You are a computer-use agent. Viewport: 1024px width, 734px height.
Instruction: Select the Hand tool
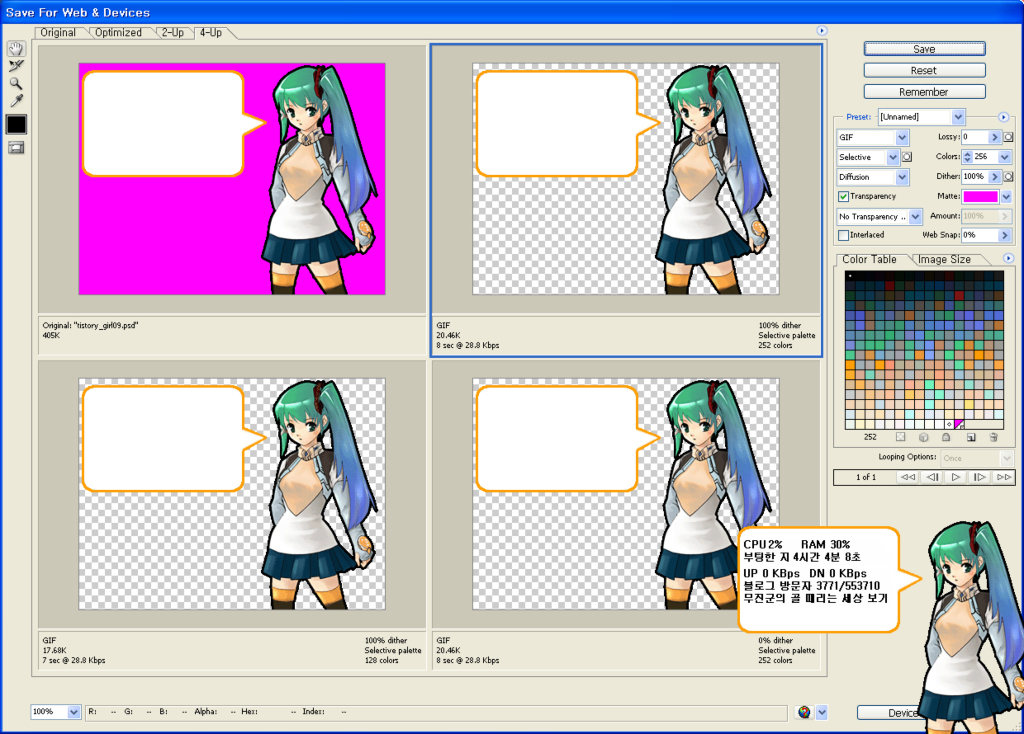(x=16, y=48)
